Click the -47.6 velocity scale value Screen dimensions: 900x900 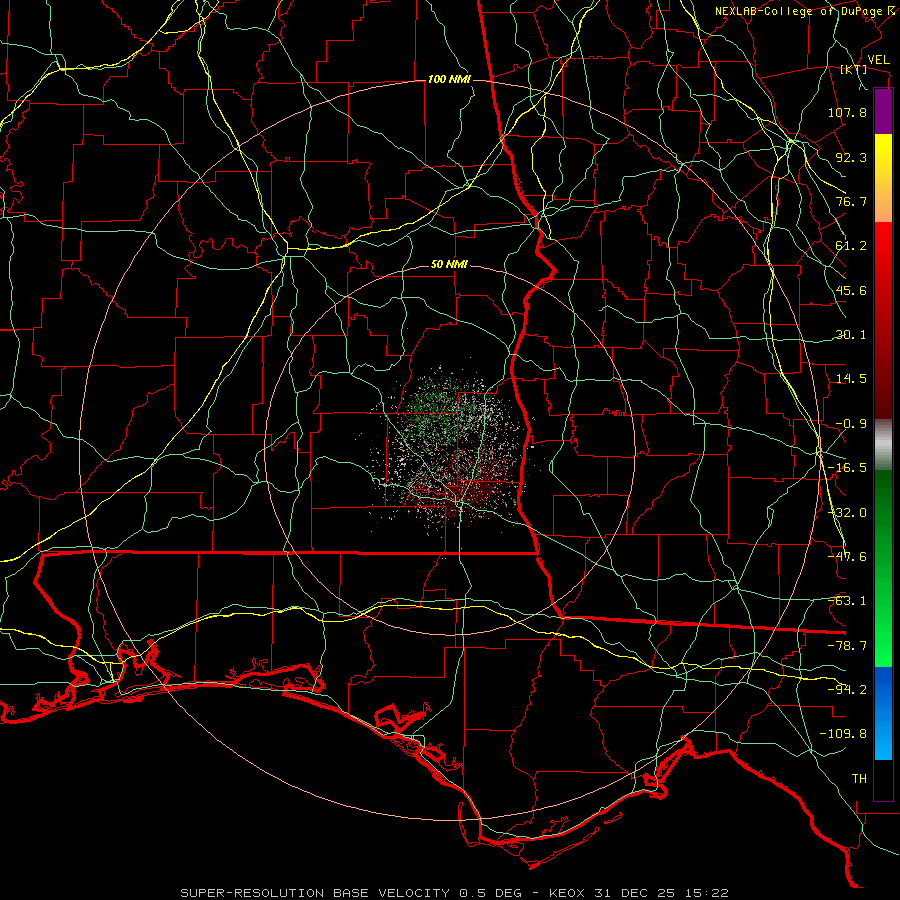(847, 557)
